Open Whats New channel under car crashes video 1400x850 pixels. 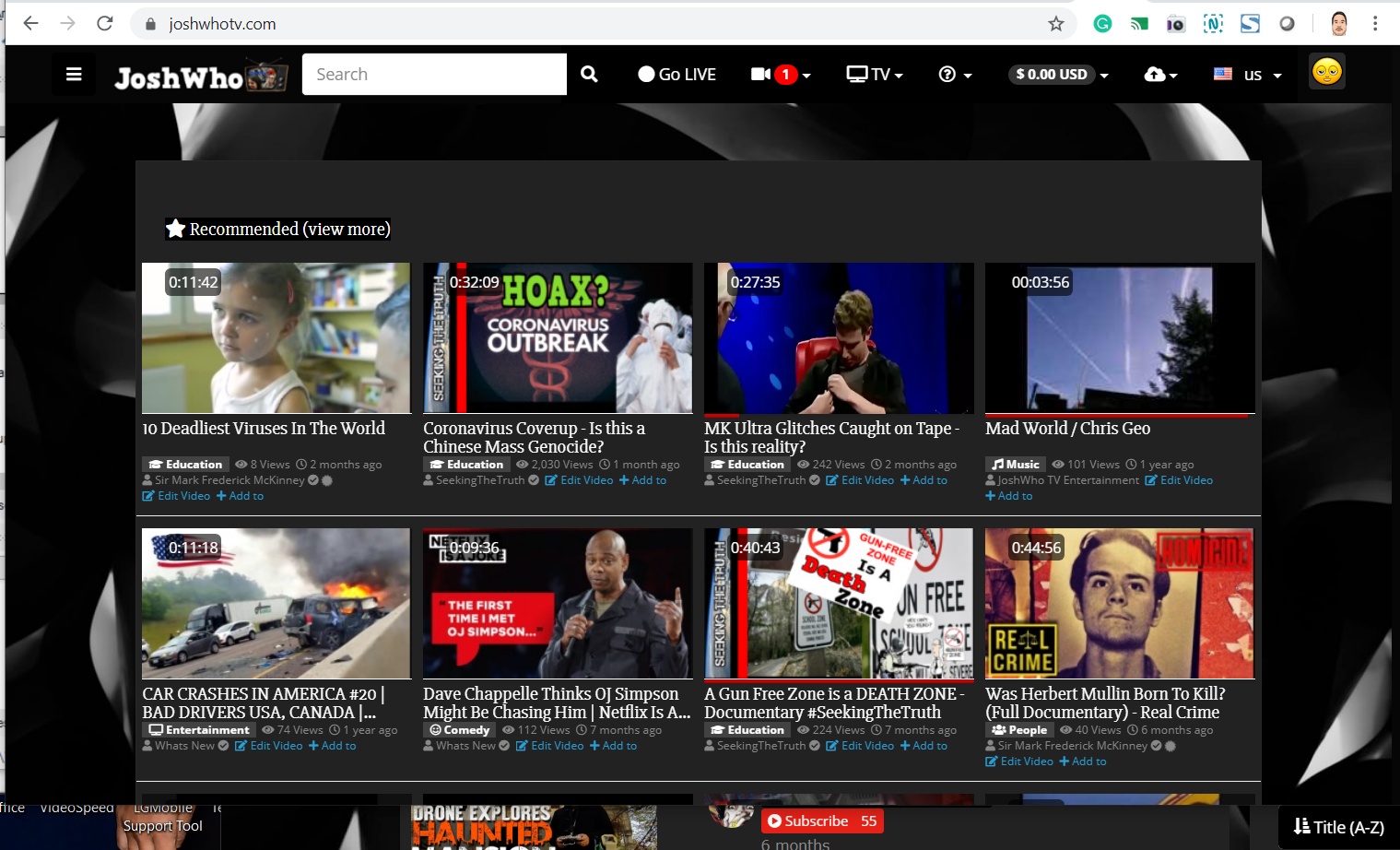point(184,746)
